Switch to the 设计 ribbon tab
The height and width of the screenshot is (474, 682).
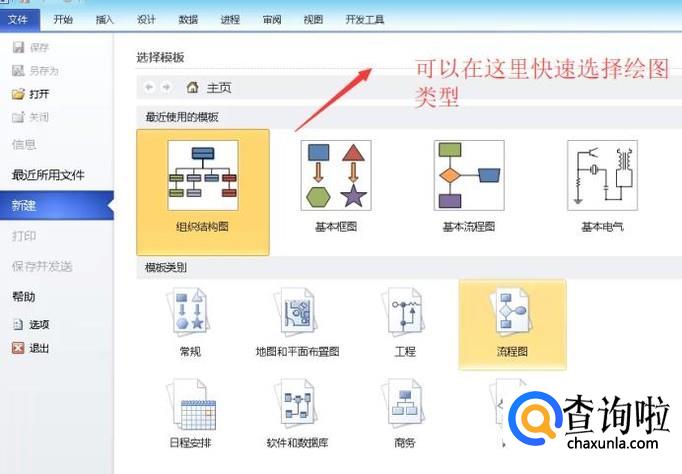[x=146, y=20]
